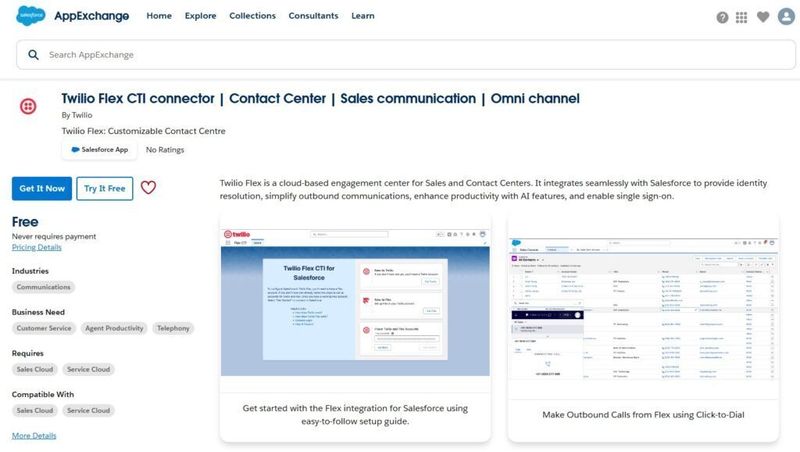Click the 'Never requires payment' text
This screenshot has width=800, height=452.
tap(54, 236)
